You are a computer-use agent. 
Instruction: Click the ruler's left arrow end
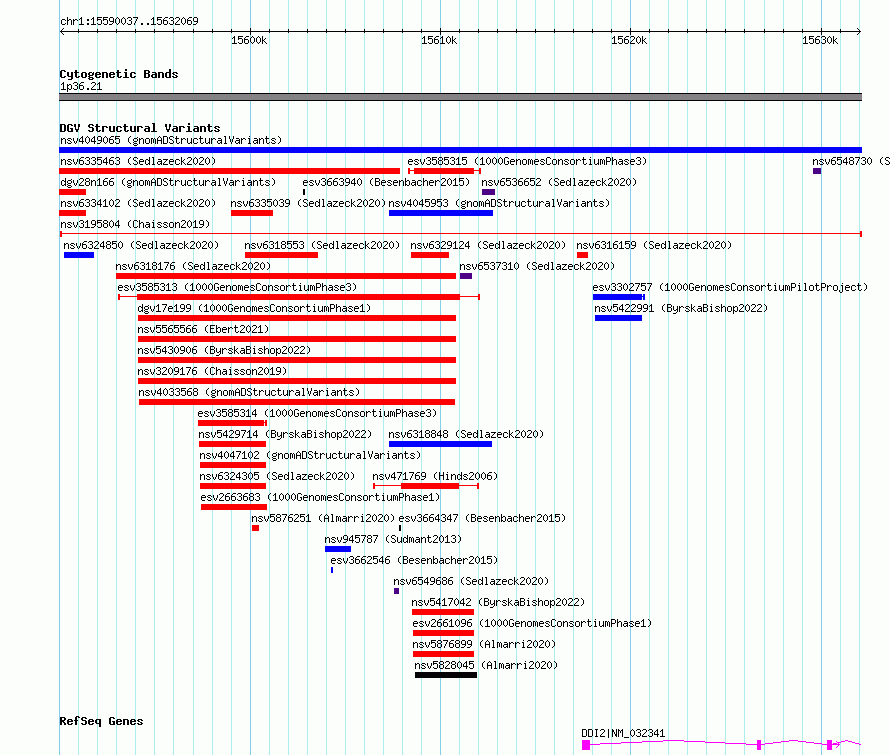coord(62,32)
